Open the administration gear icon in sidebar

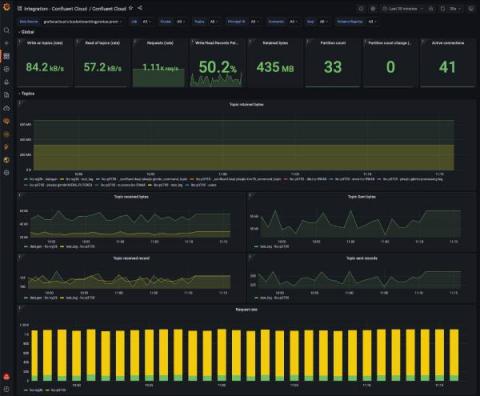pyautogui.click(x=6, y=173)
